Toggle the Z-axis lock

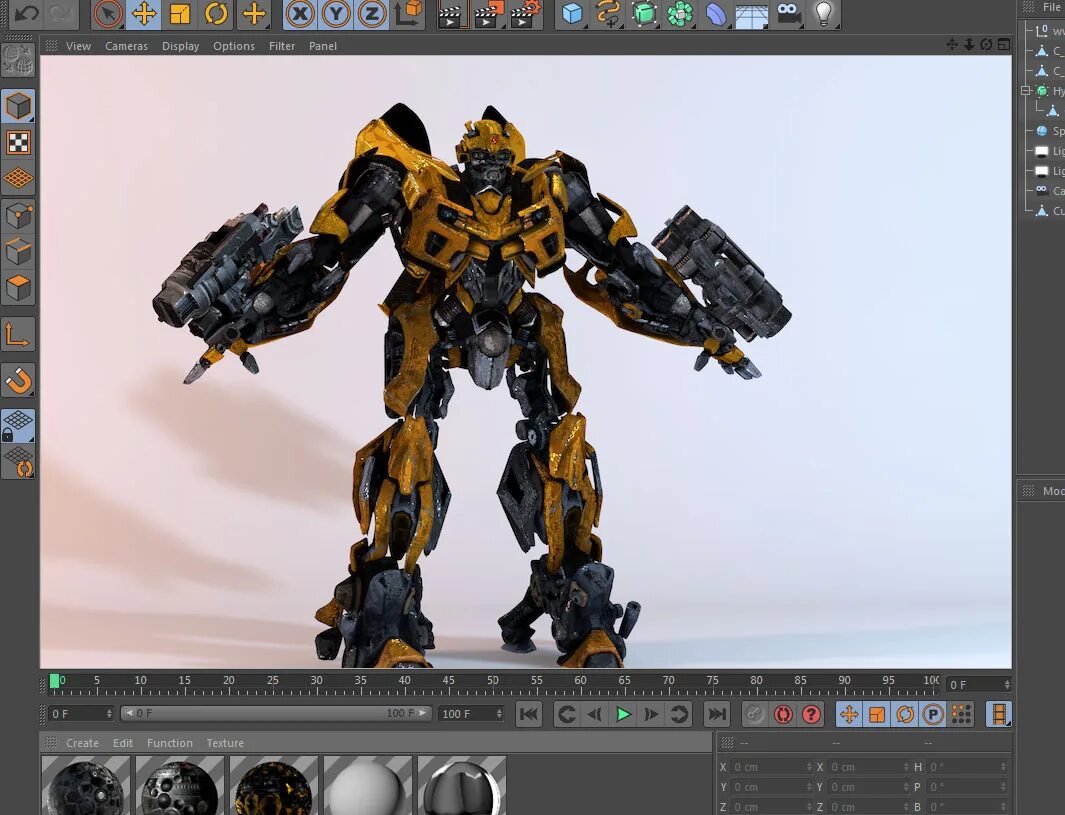[372, 14]
